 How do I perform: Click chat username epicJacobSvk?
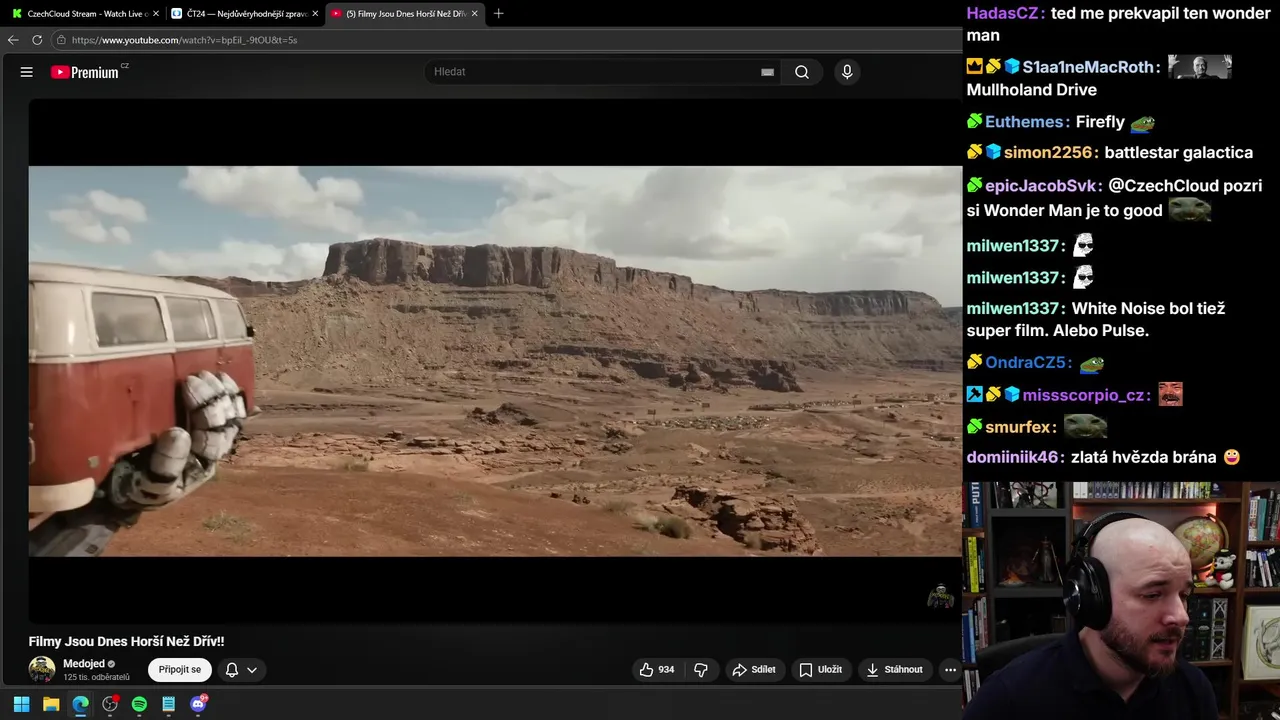click(x=1041, y=186)
